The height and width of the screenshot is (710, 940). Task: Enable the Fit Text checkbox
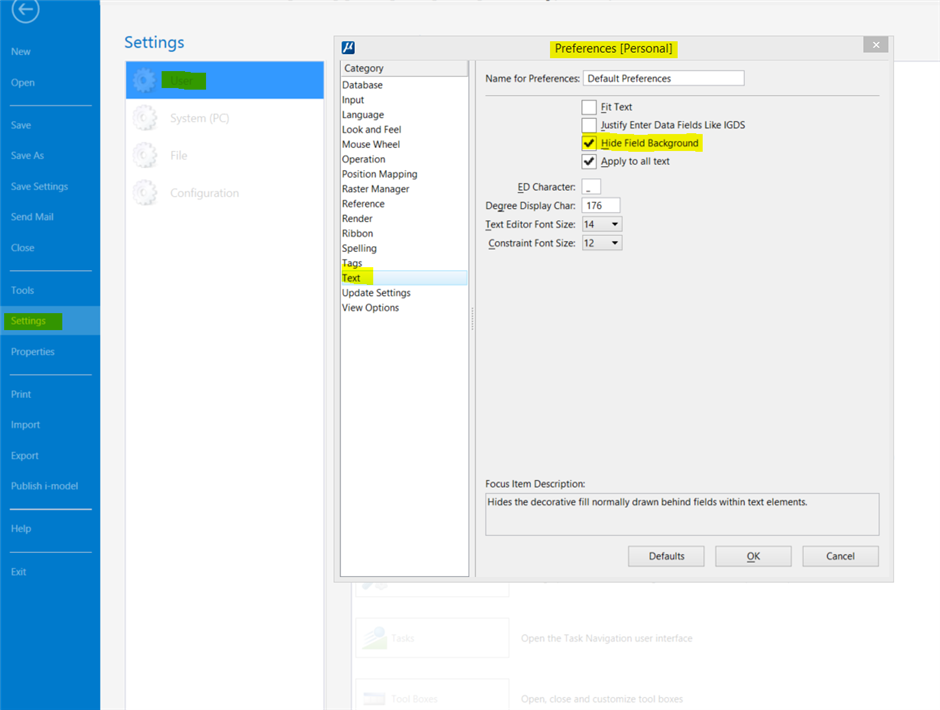tap(589, 107)
